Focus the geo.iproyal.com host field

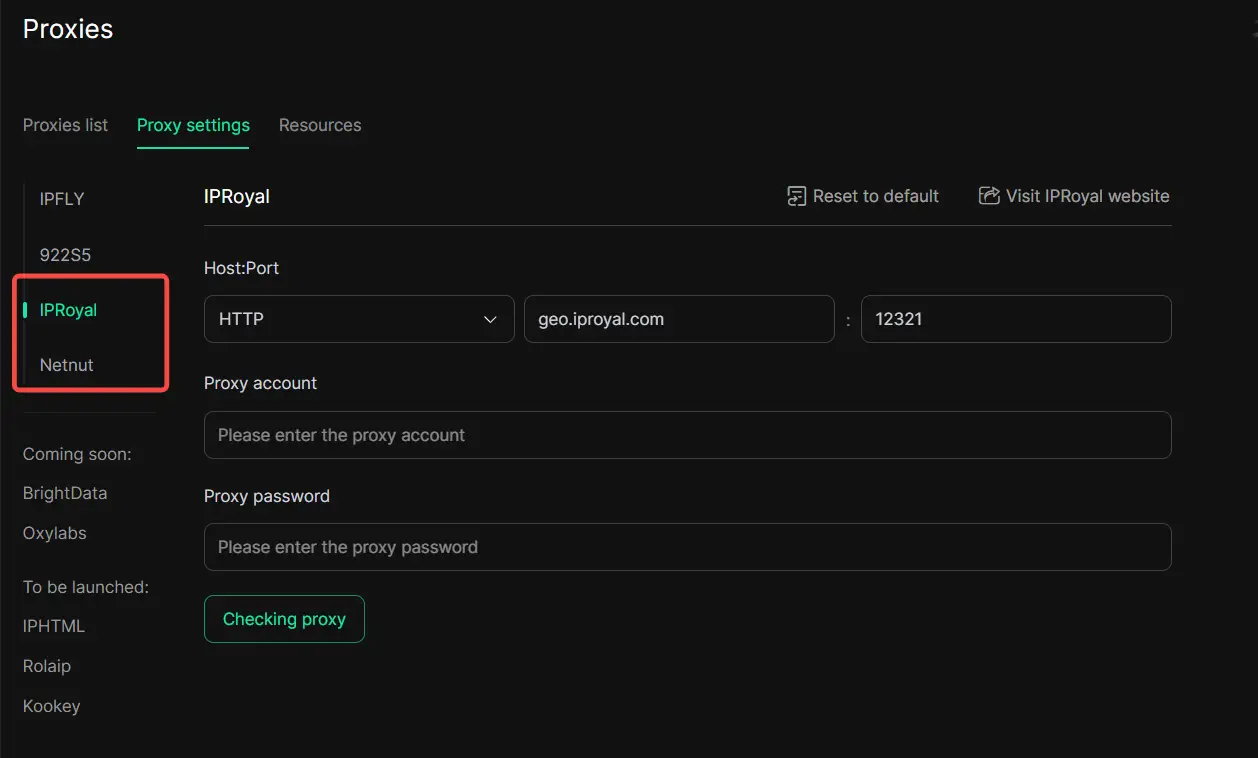tap(678, 319)
